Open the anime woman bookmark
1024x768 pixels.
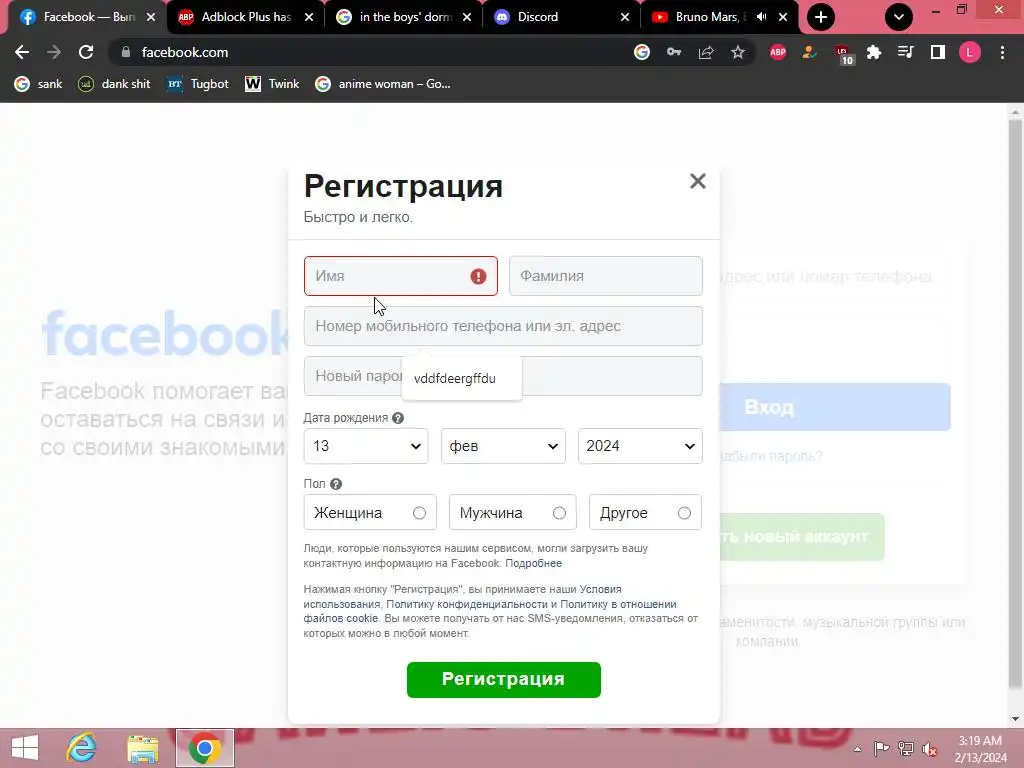383,84
